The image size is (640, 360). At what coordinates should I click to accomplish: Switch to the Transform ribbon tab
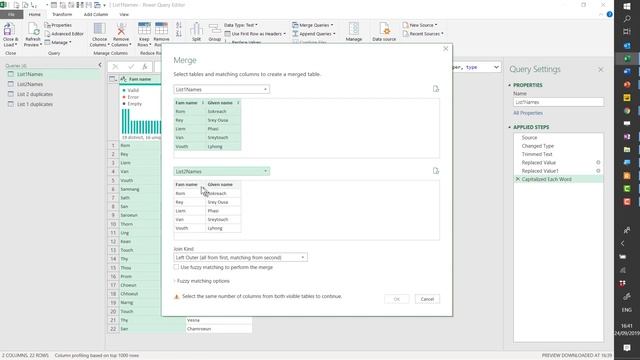pos(62,14)
